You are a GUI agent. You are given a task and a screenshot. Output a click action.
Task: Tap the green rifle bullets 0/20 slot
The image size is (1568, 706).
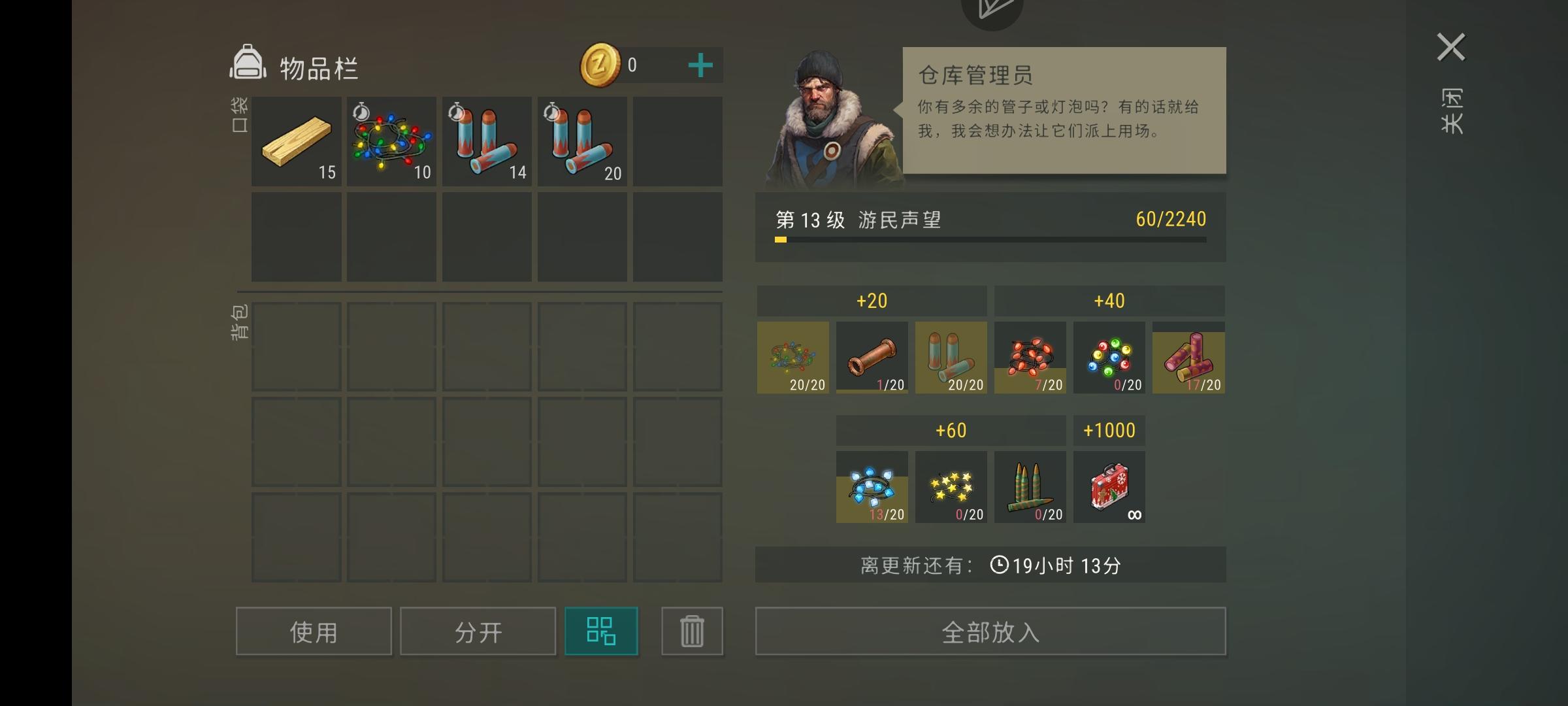coord(1030,487)
